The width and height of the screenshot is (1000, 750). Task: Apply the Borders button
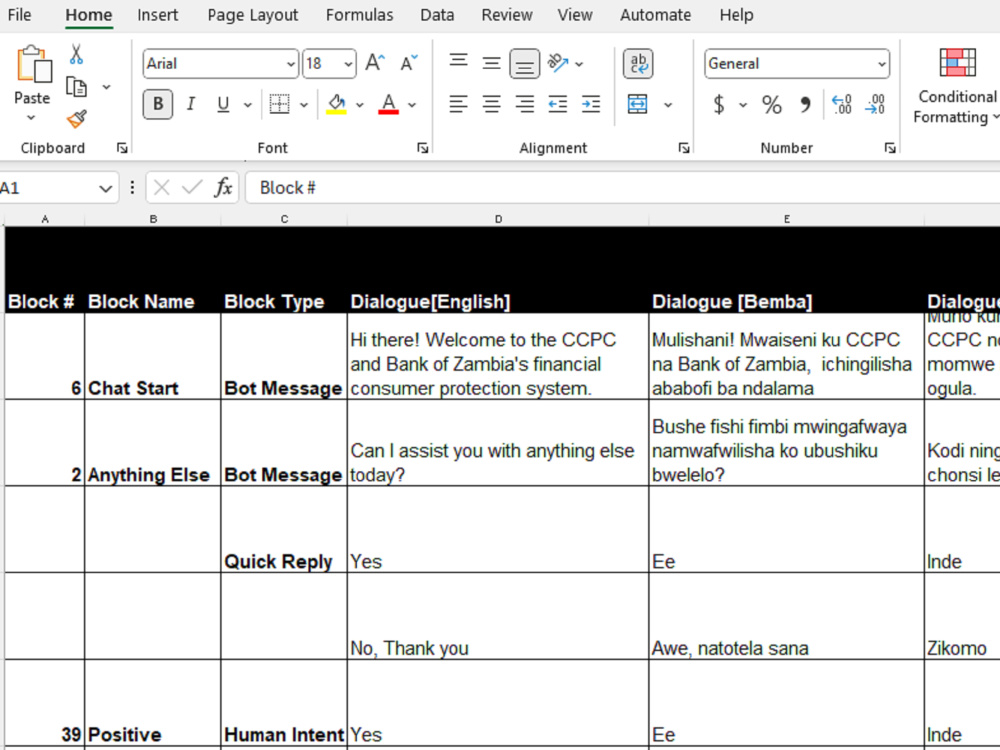tap(279, 104)
